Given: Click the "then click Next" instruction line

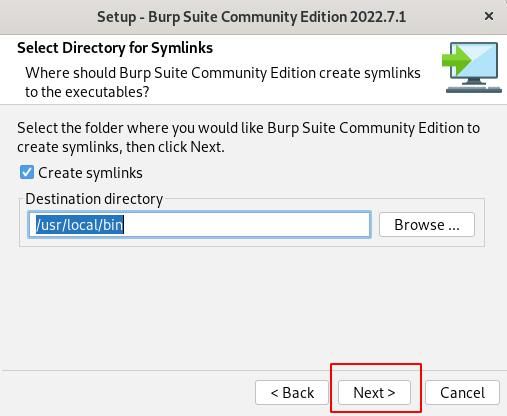Looking at the screenshot, I should click(175, 147).
